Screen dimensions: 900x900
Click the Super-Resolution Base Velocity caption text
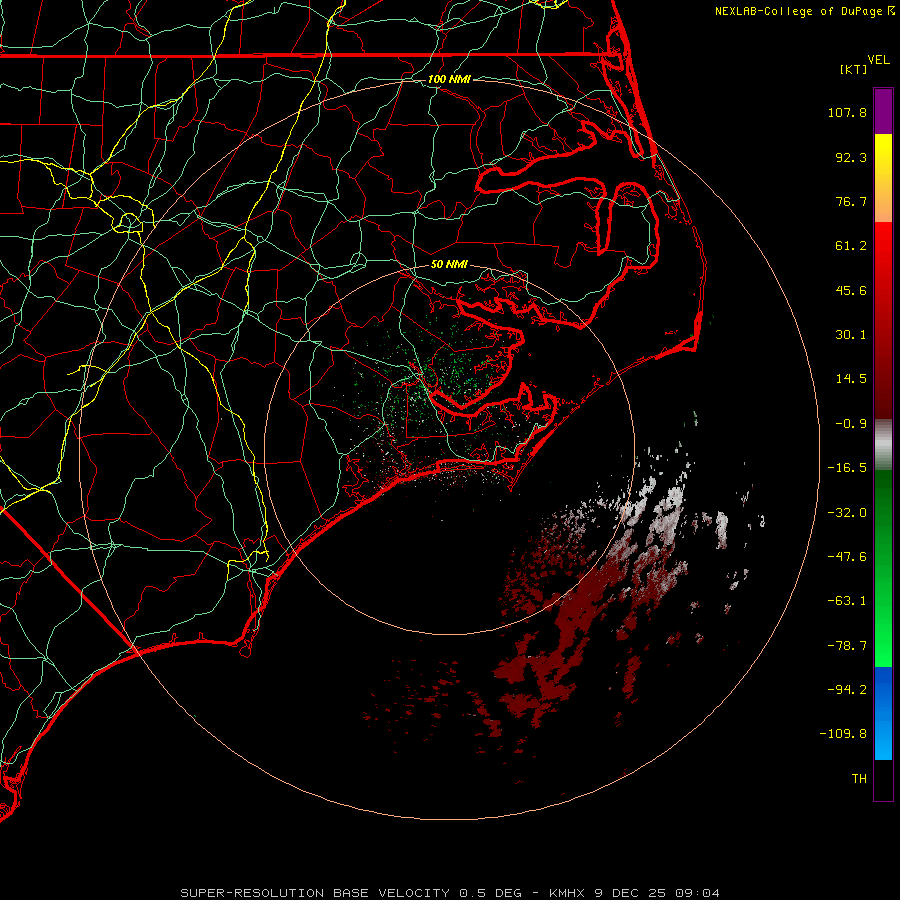449,893
